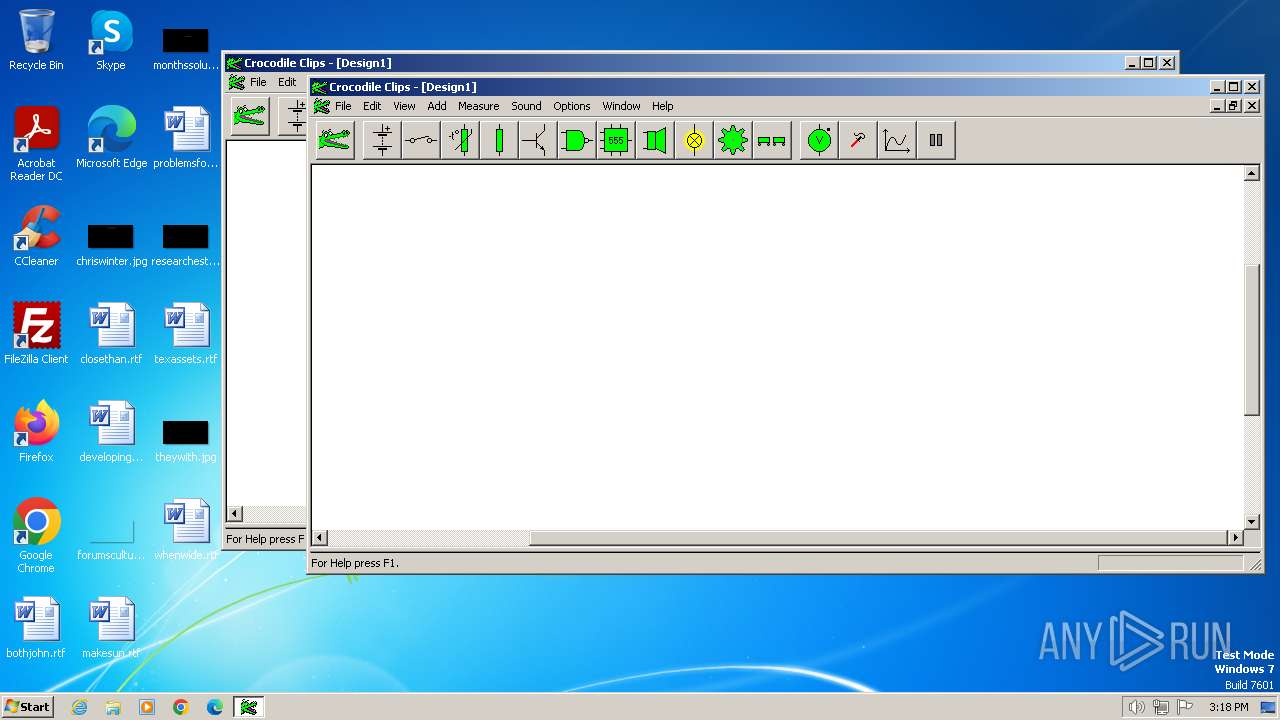Select the logic gate tool
The image size is (1280, 720).
pyautogui.click(x=577, y=141)
